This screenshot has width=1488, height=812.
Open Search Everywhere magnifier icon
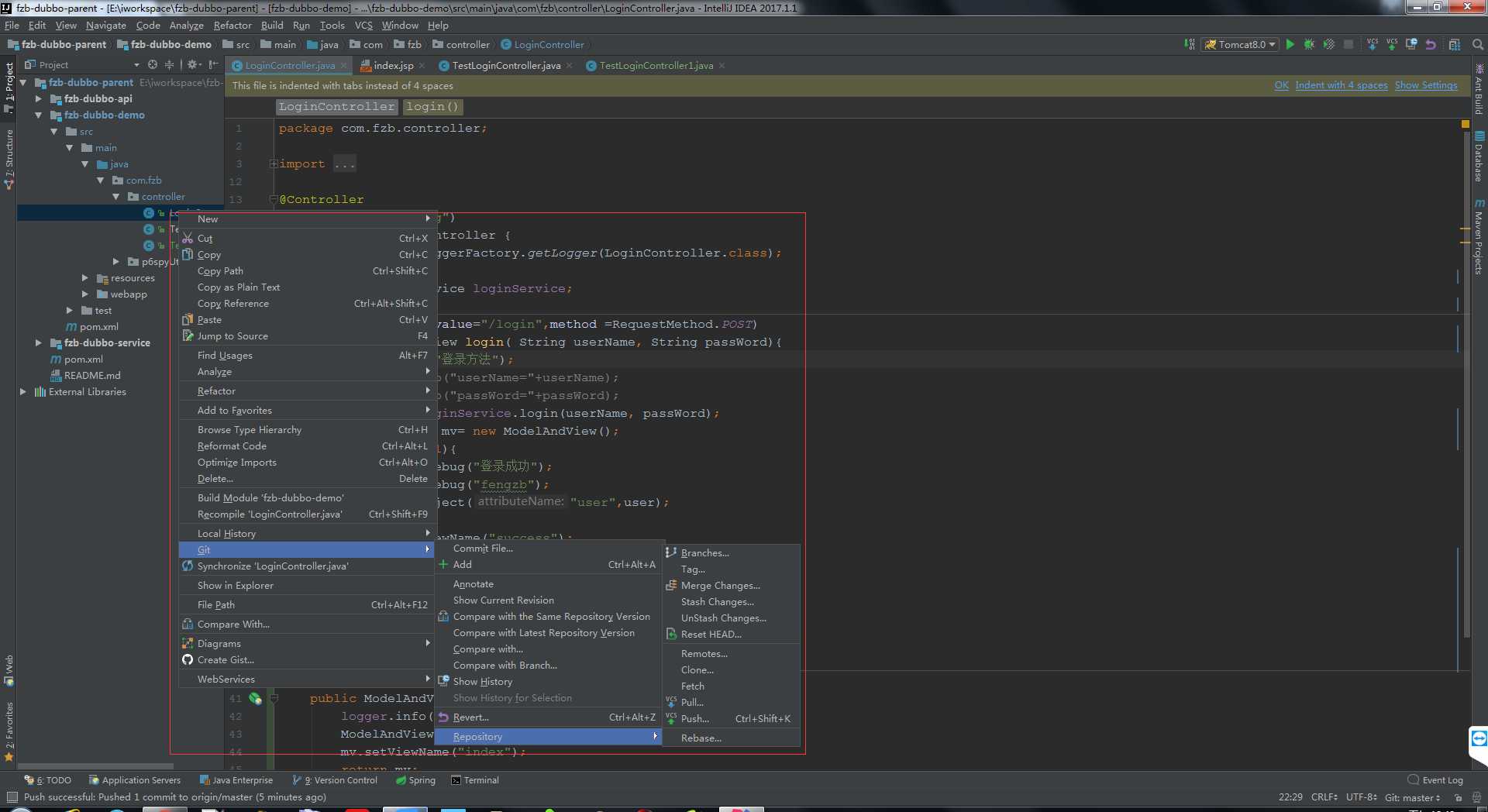coord(1478,44)
